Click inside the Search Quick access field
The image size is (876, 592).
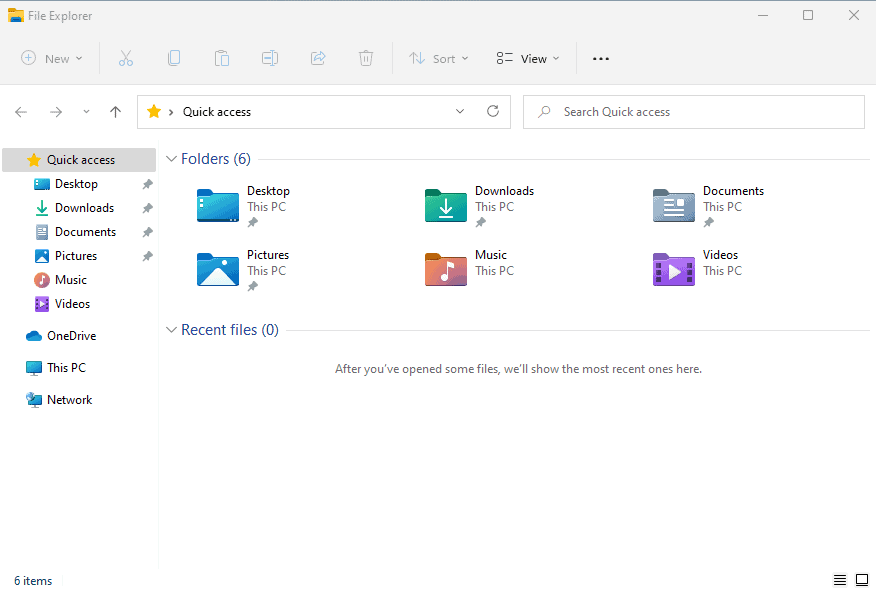click(694, 111)
